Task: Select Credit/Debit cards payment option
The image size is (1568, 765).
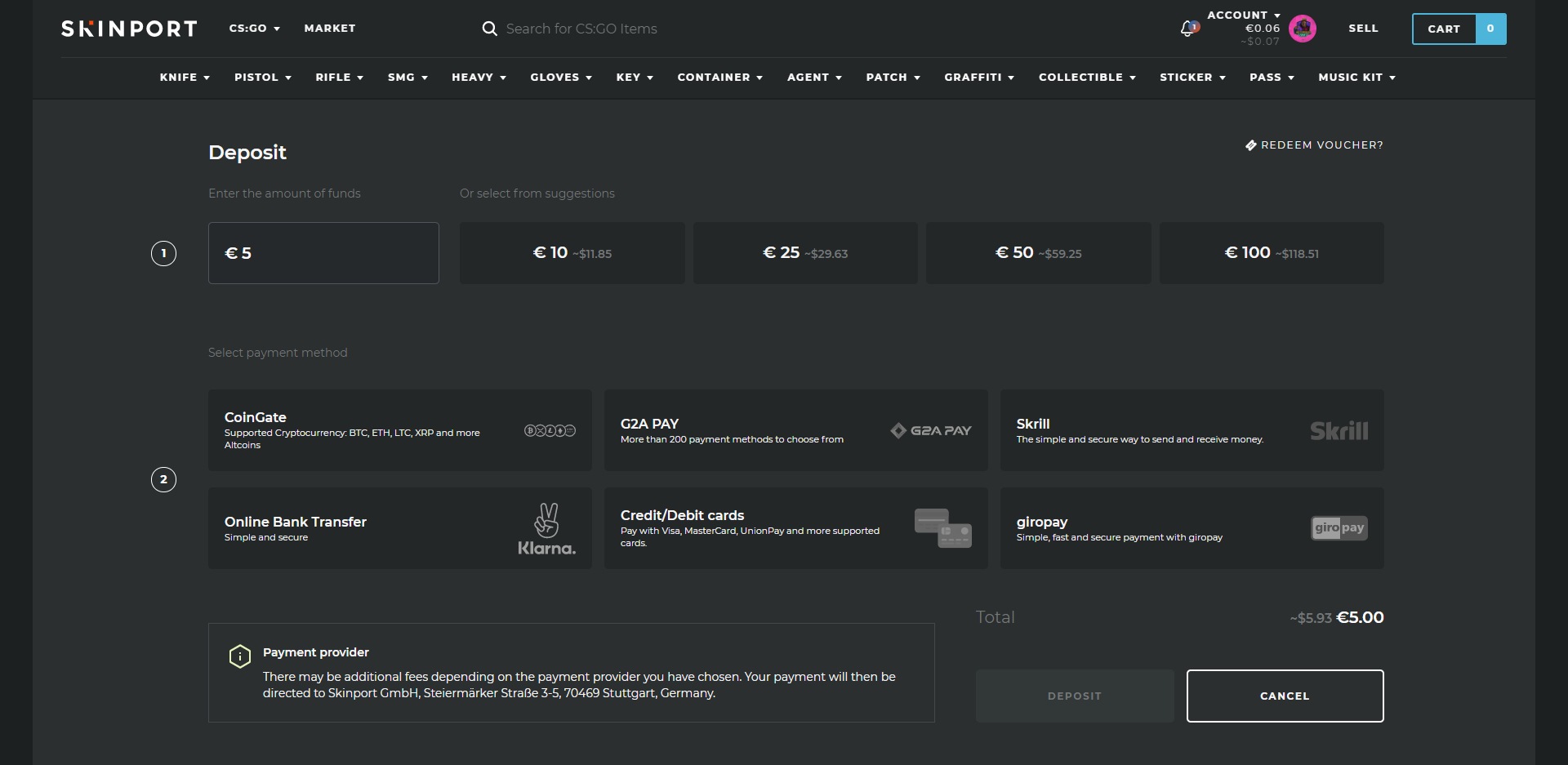Action: click(795, 528)
